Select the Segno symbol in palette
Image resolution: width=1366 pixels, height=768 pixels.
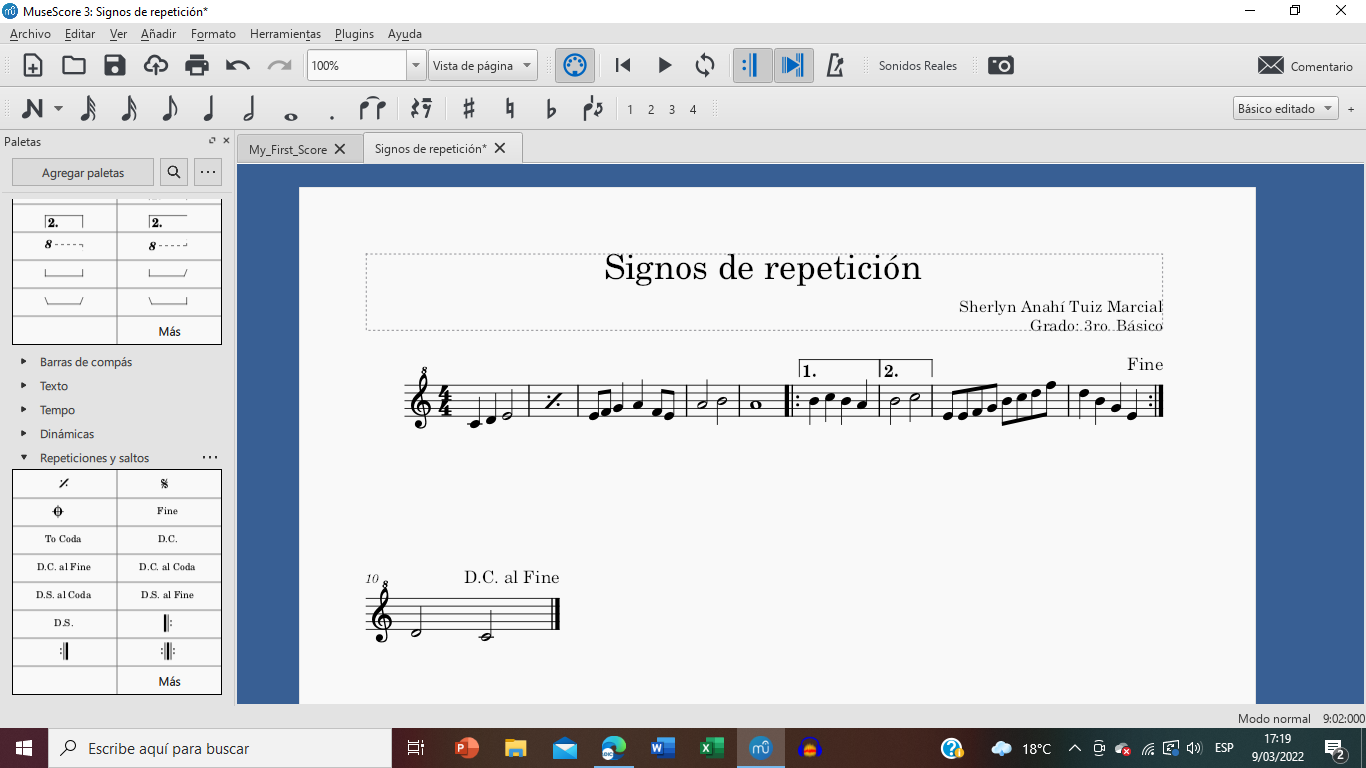[x=169, y=484]
